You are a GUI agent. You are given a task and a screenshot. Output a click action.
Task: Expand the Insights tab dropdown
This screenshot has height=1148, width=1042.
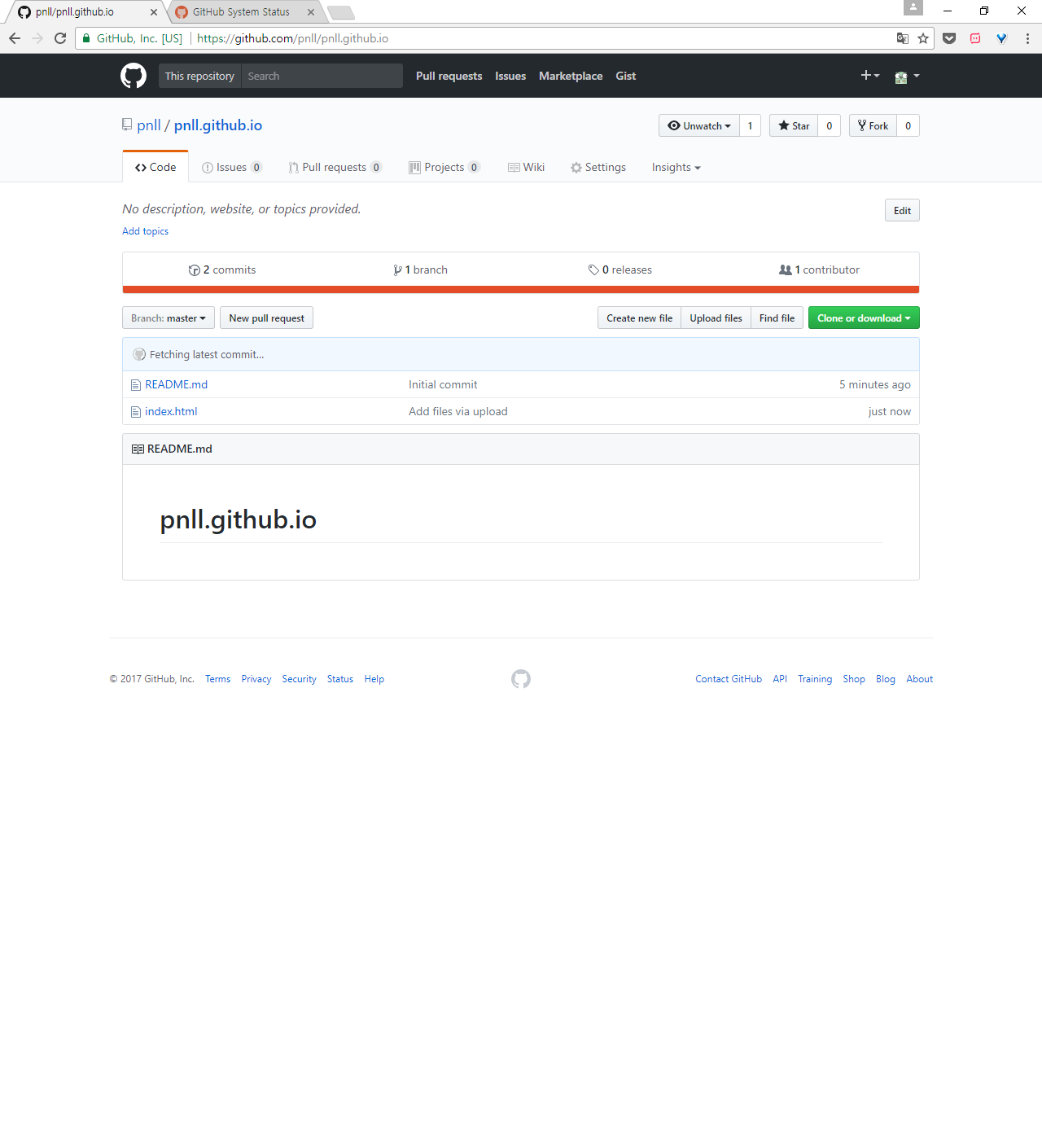click(676, 167)
